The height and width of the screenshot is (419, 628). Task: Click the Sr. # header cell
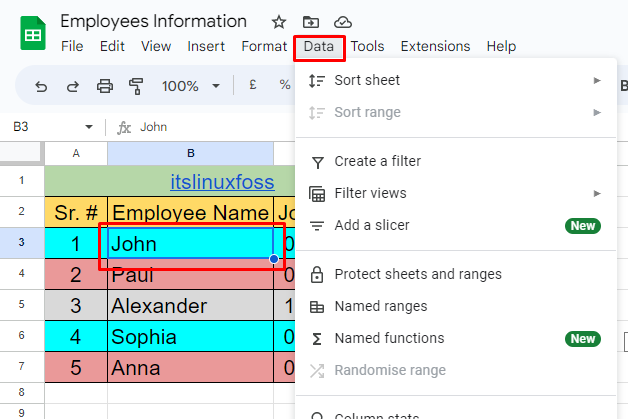coord(76,212)
